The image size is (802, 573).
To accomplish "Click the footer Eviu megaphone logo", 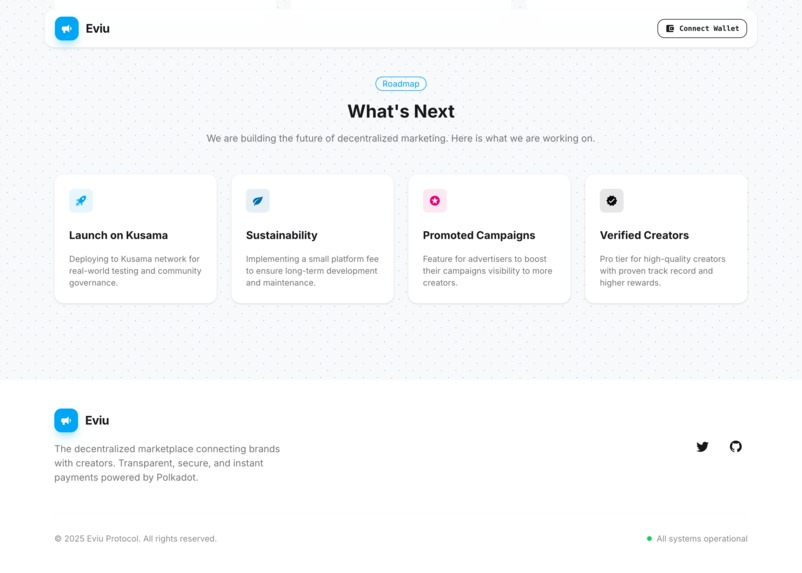I will click(66, 421).
